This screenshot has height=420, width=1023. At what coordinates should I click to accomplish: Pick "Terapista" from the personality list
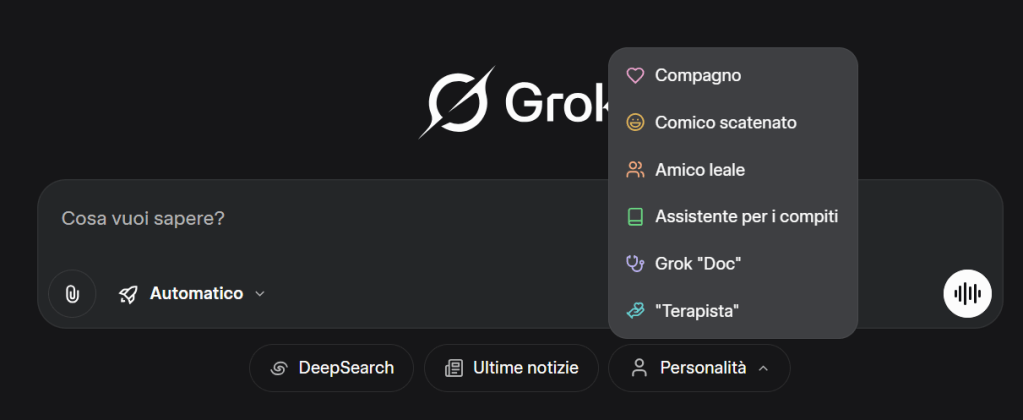[697, 311]
